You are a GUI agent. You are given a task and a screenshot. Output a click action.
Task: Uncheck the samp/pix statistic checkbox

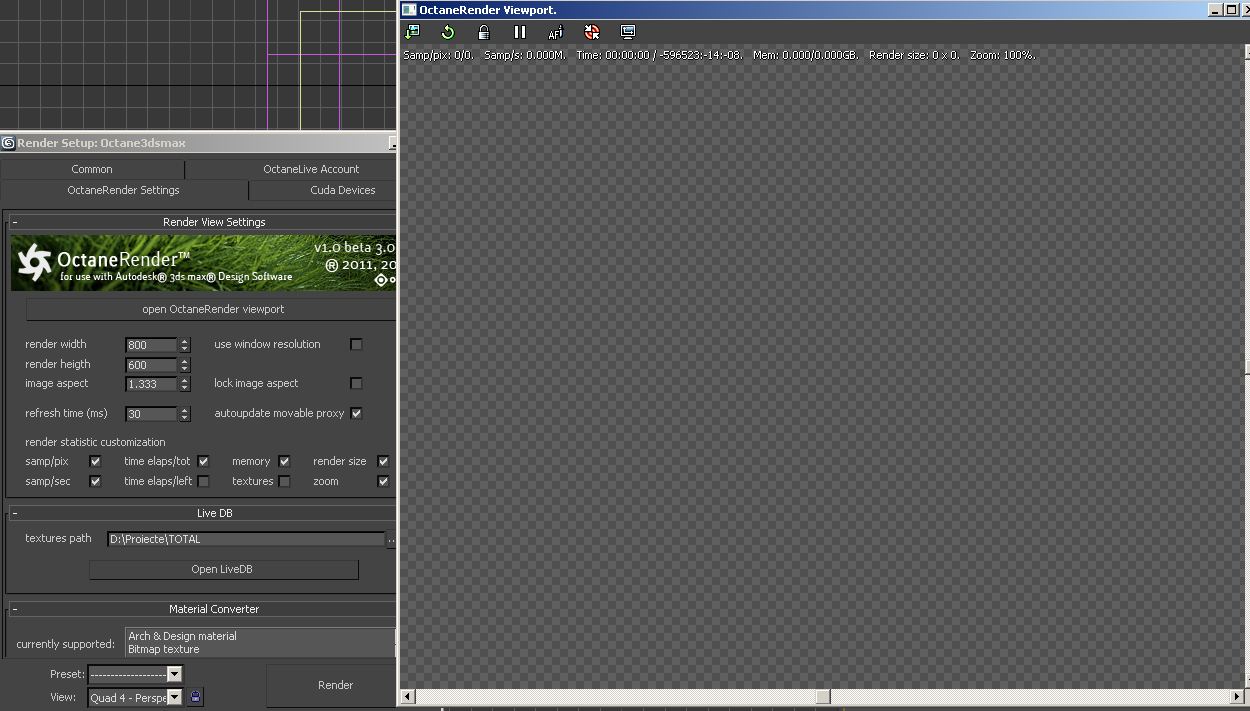95,461
